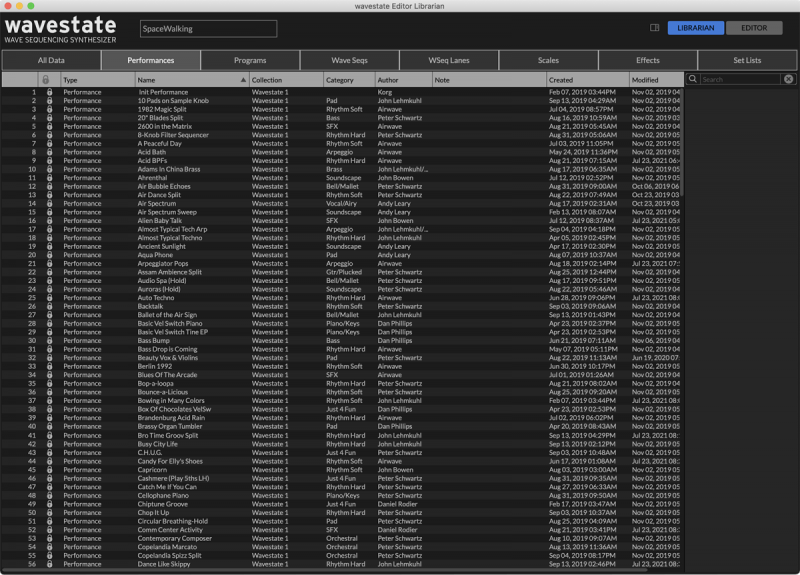Select the Effects tab
The image size is (800, 575).
(x=647, y=60)
